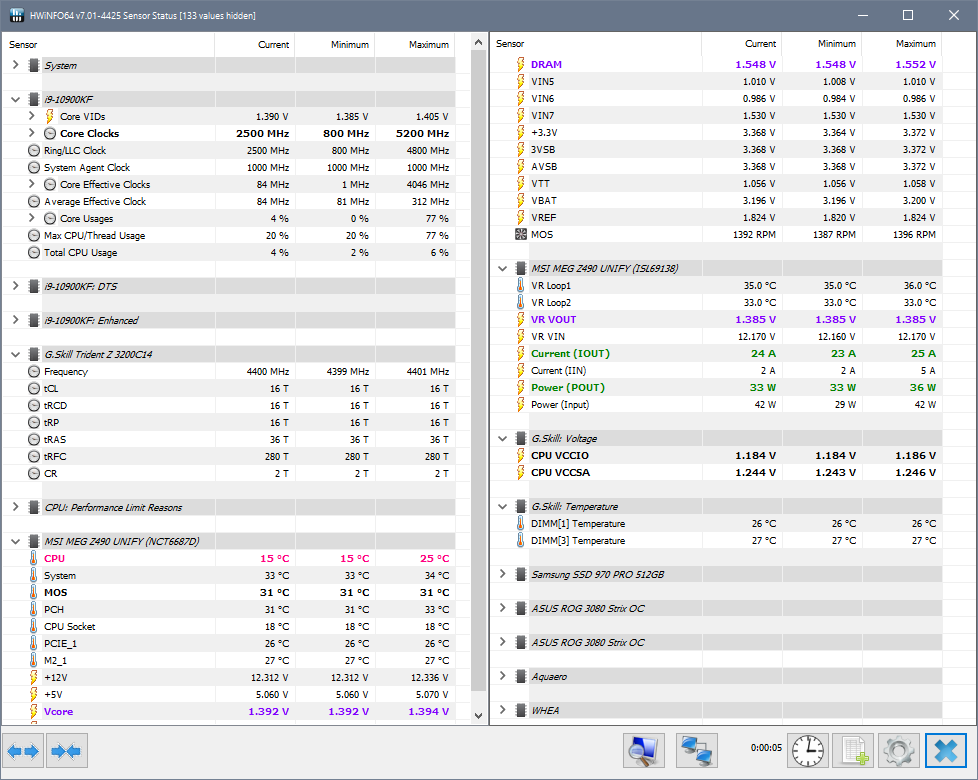The image size is (978, 780).
Task: Click the clock icon beside Total CPU Usage
Action: click(34, 253)
